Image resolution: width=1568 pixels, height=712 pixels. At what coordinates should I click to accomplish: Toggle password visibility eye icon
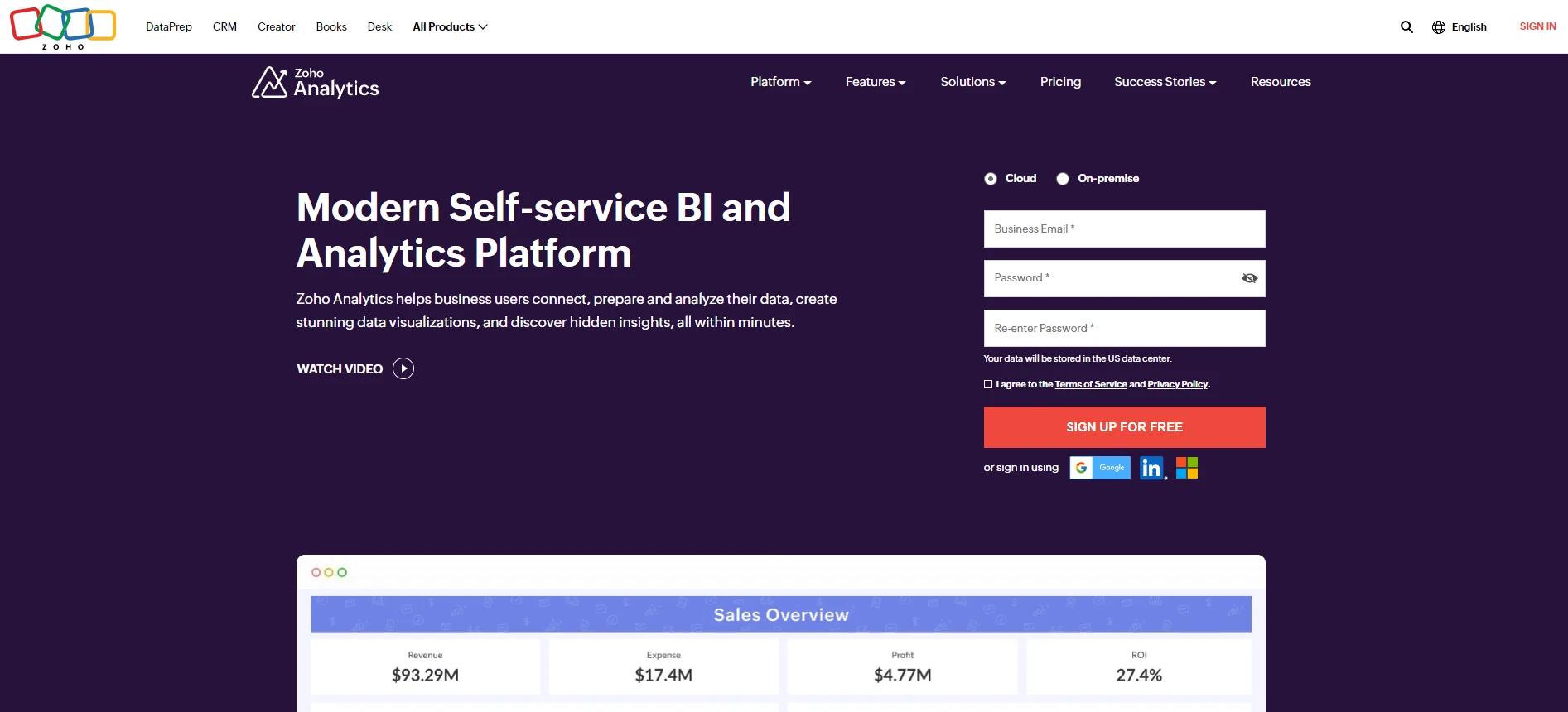pyautogui.click(x=1249, y=278)
